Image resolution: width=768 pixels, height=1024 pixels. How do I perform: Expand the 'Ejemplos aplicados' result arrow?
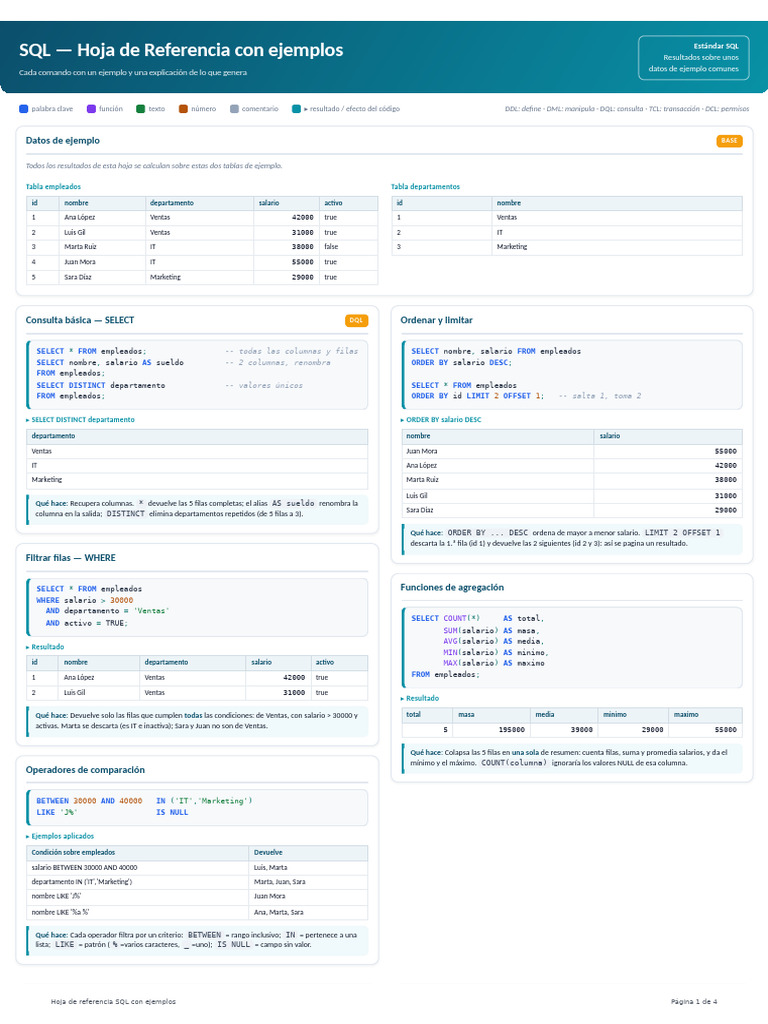coord(27,837)
